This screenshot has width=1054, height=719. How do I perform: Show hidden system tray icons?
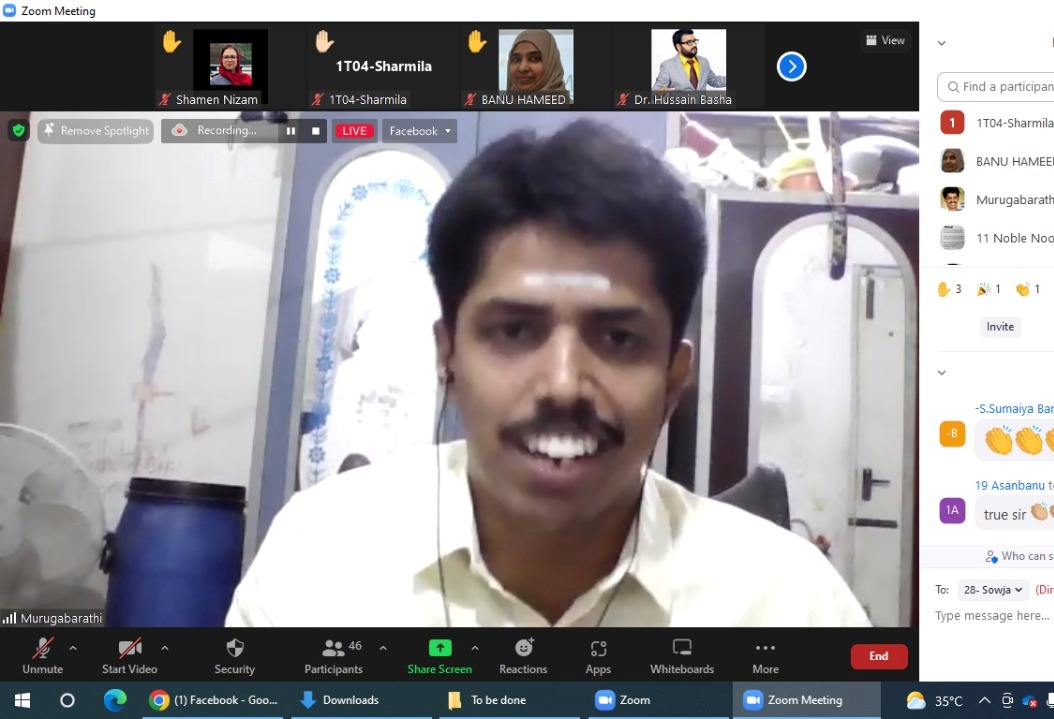pos(984,701)
